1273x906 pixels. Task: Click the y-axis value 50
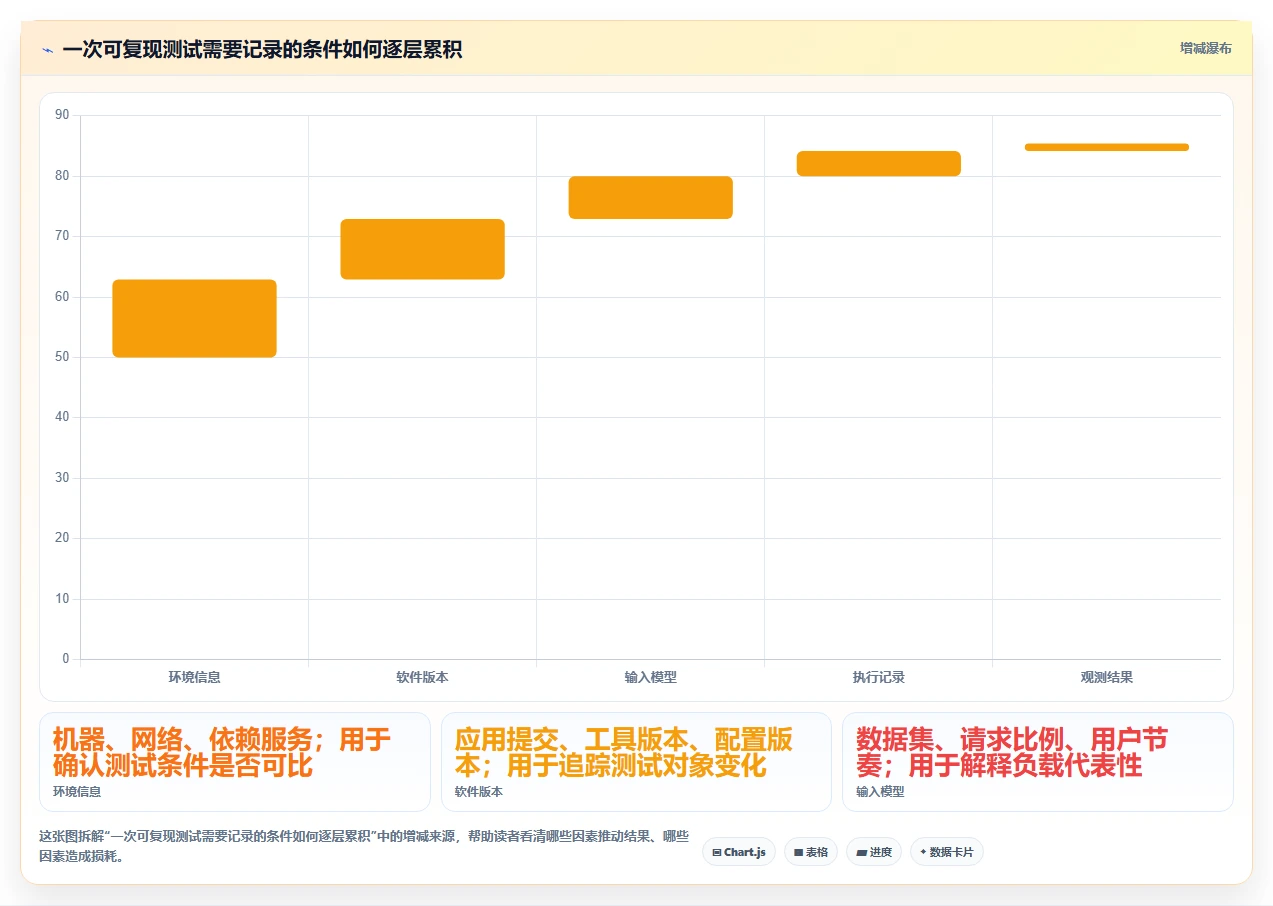point(62,357)
